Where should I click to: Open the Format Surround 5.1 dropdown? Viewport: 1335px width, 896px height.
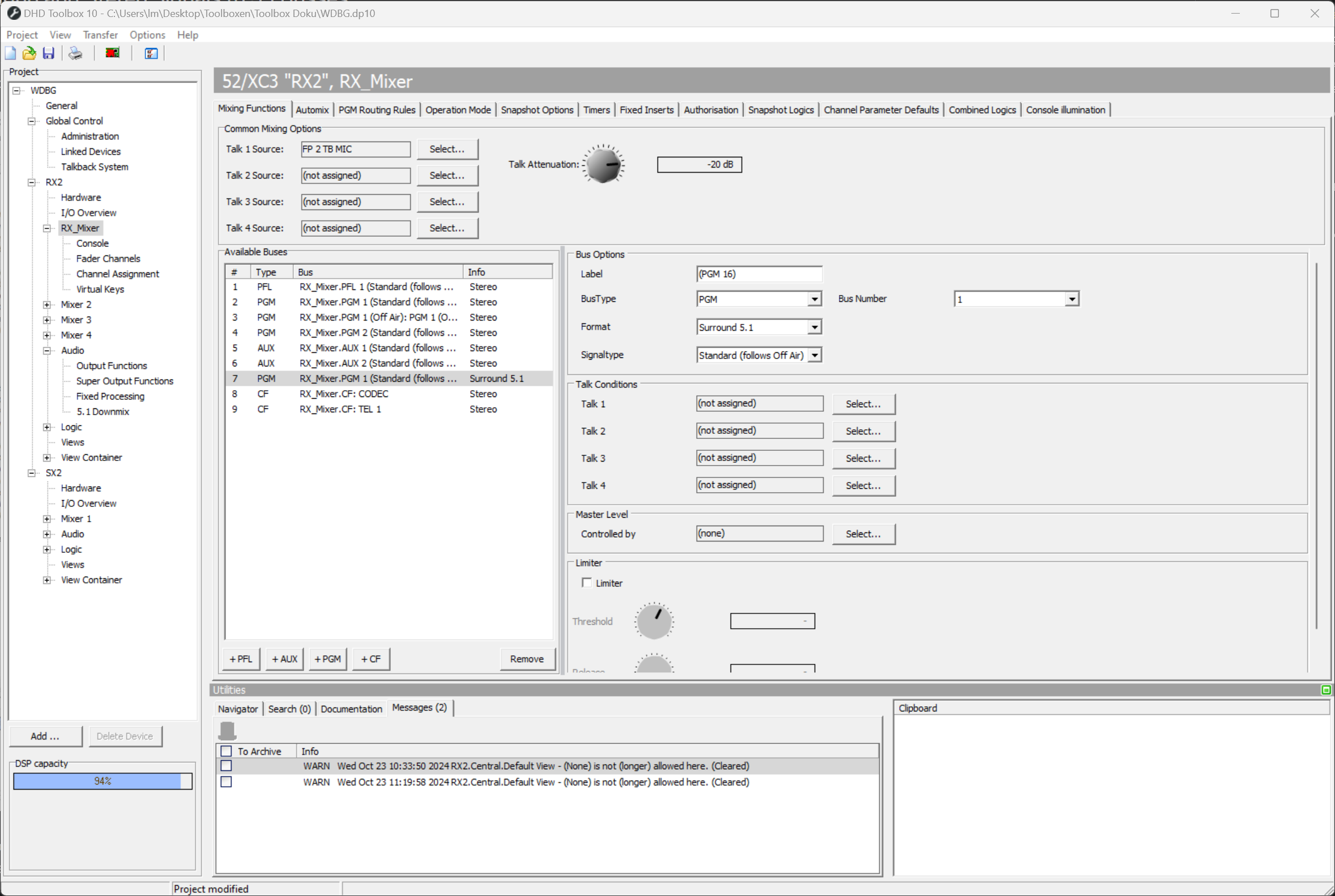[814, 327]
